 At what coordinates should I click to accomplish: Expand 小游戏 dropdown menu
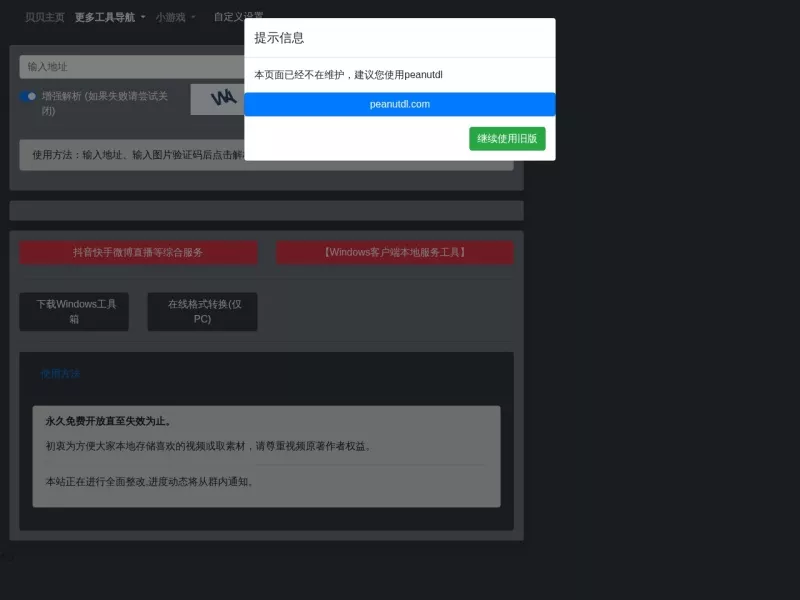click(x=175, y=17)
